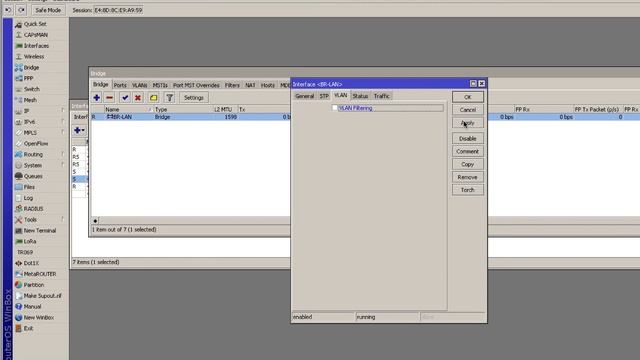Screen dimensions: 640x360
Task: Expand the Tools submenu
Action: tap(63, 220)
